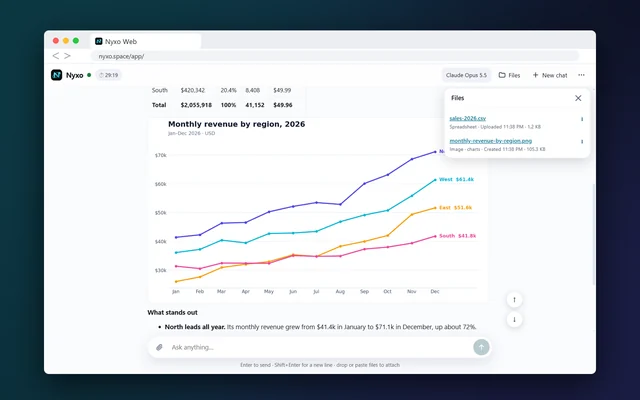The width and height of the screenshot is (640, 400).
Task: Open the sales-2026.csv file link
Action: click(467, 118)
